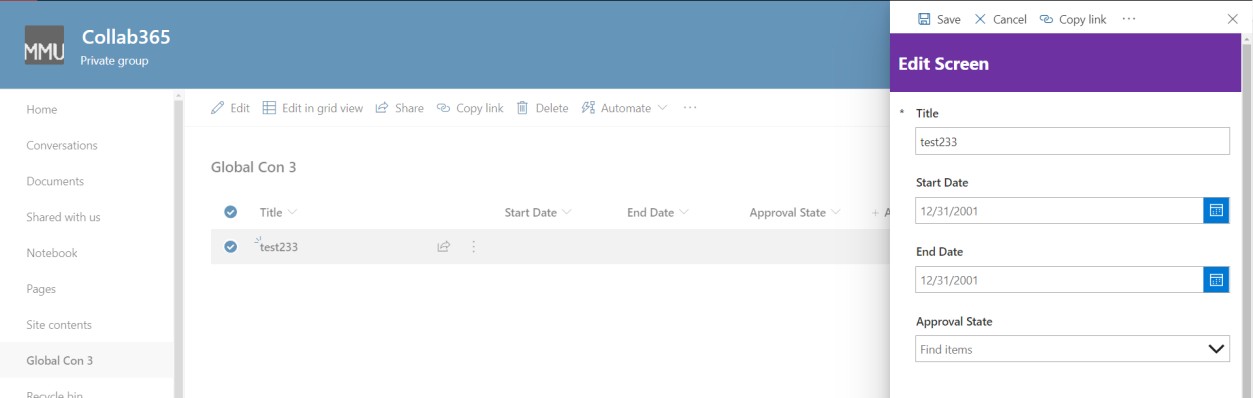Screen dimensions: 1253x398
Task: Choose Edit in grid view
Action: [x=312, y=108]
